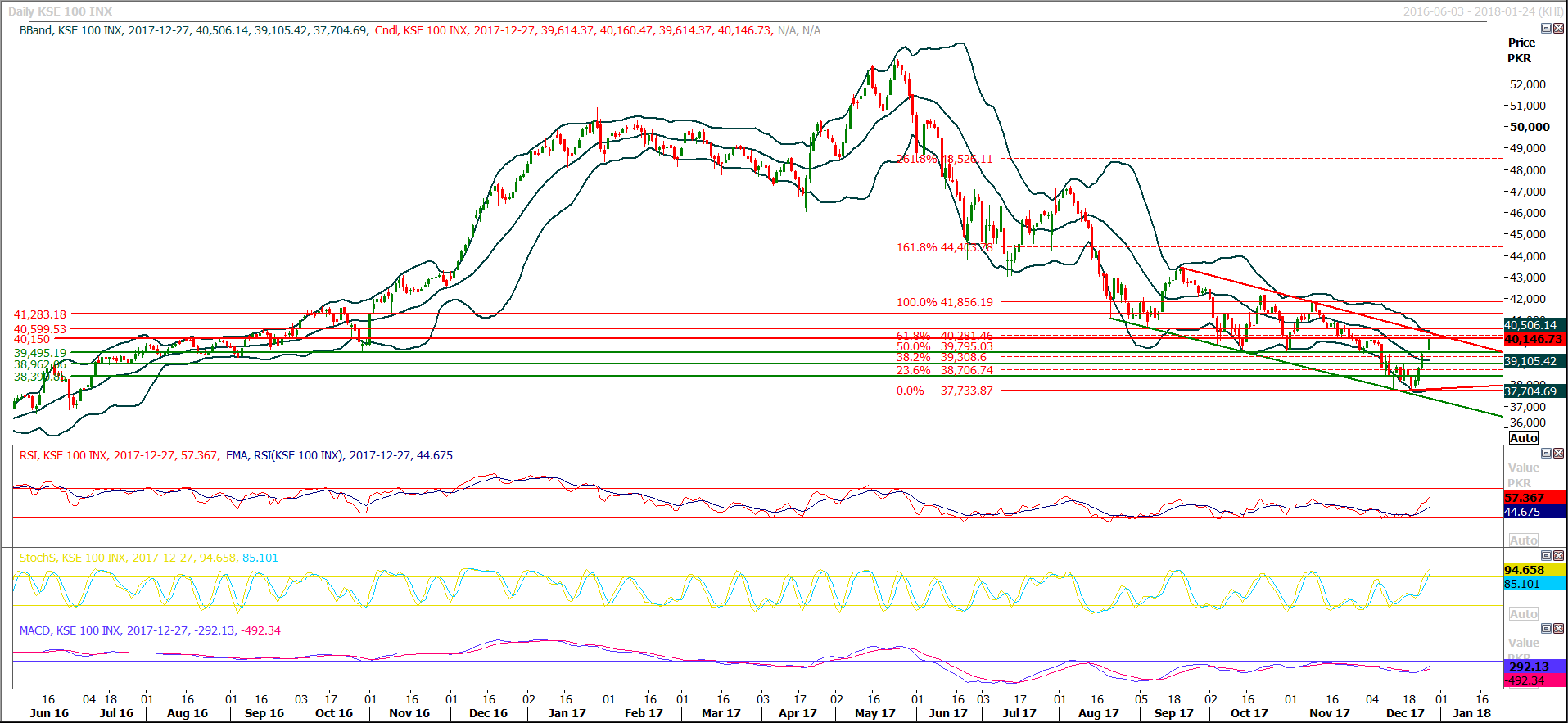Screen dimensions: 1568x723
Task: Click the 44,000 price axis label
Action: point(1528,256)
